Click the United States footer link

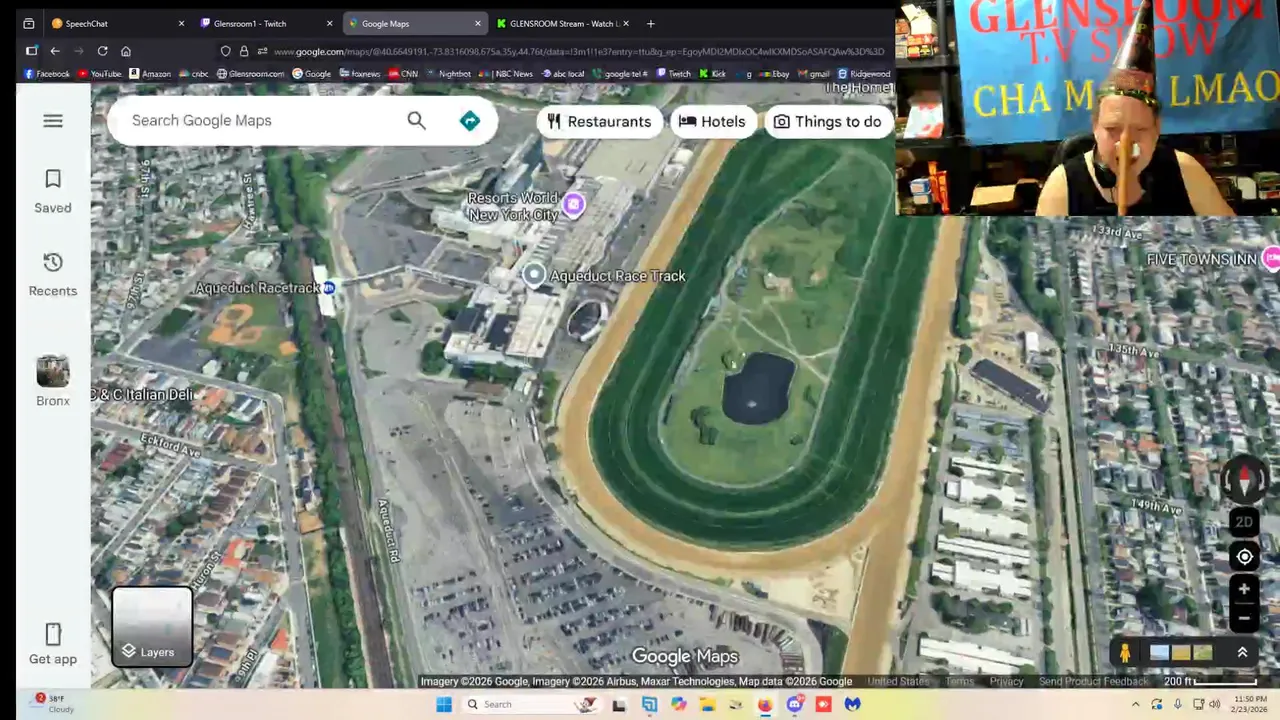pyautogui.click(x=898, y=682)
